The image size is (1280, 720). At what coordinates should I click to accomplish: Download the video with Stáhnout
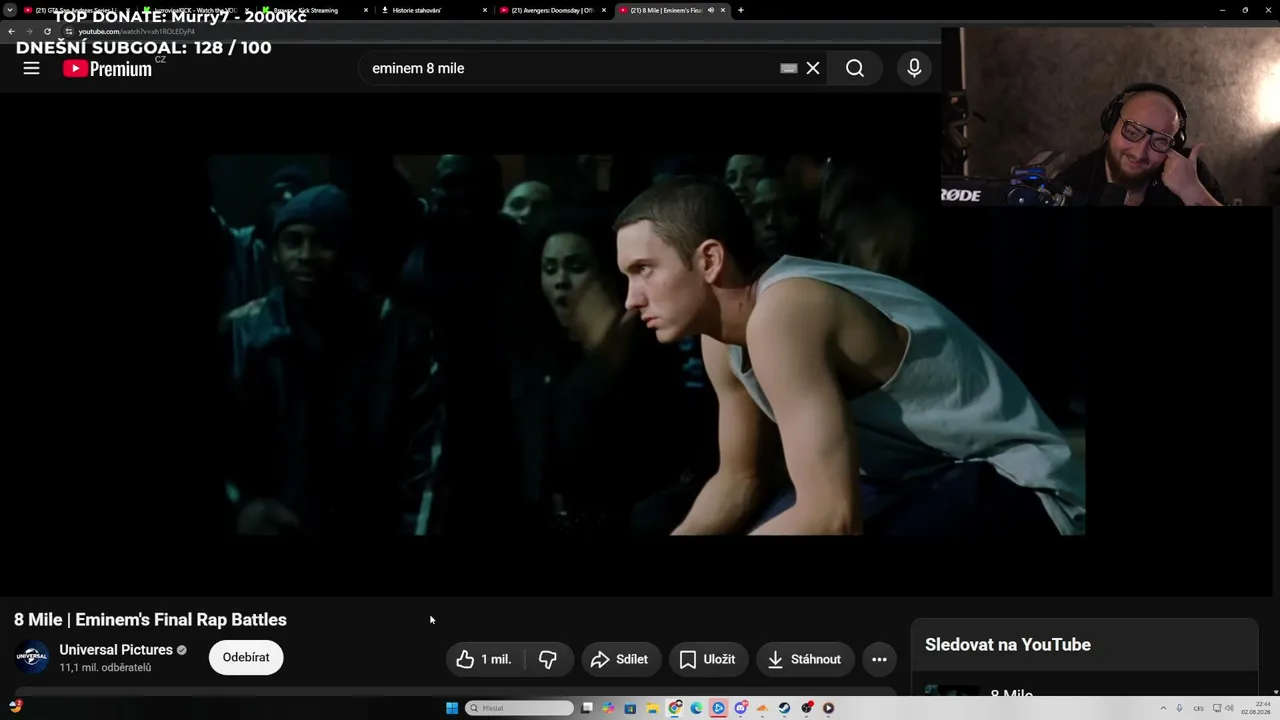(x=805, y=659)
